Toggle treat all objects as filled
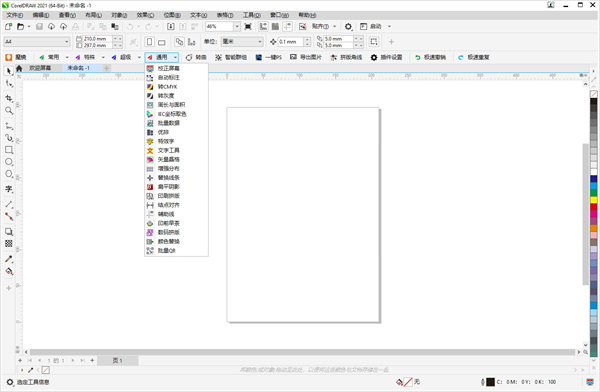The height and width of the screenshot is (392, 600). [374, 42]
